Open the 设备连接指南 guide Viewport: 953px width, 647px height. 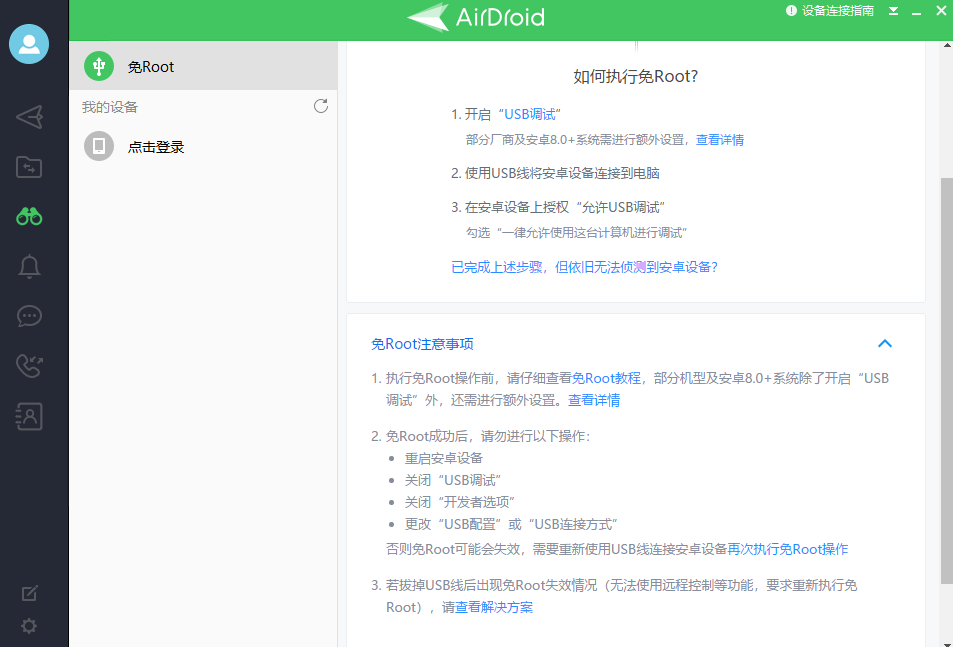830,11
